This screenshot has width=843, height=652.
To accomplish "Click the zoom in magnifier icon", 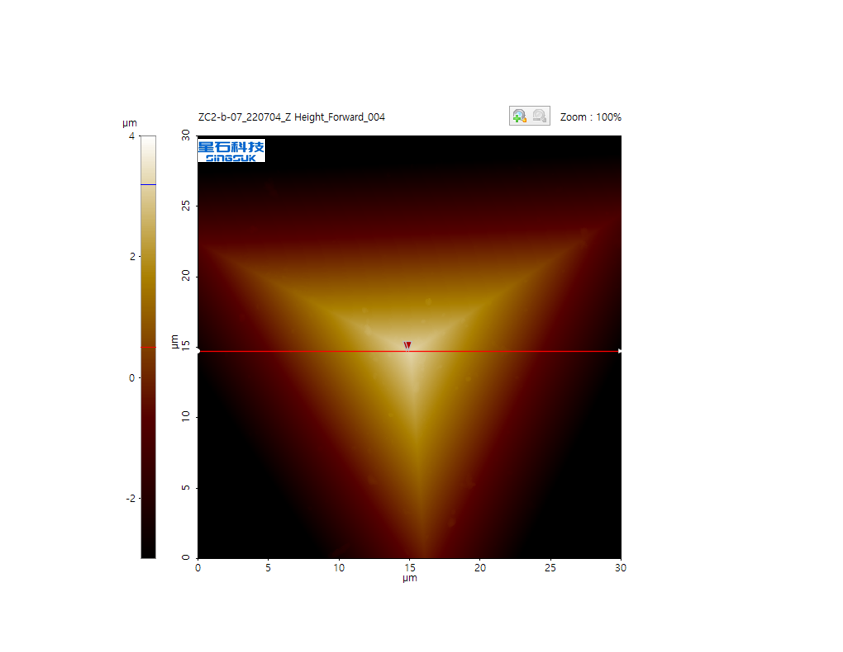I will coord(519,116).
